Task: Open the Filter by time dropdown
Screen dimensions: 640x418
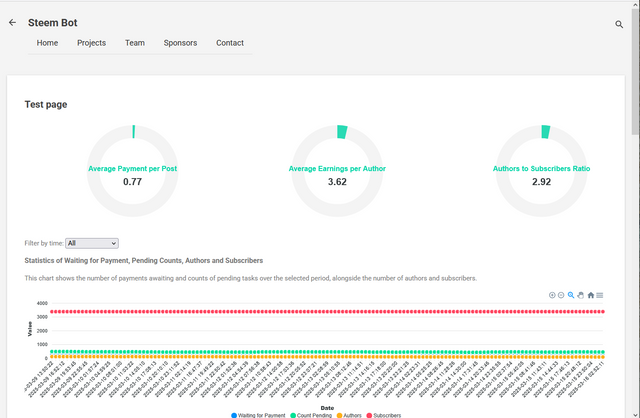Action: tap(92, 243)
